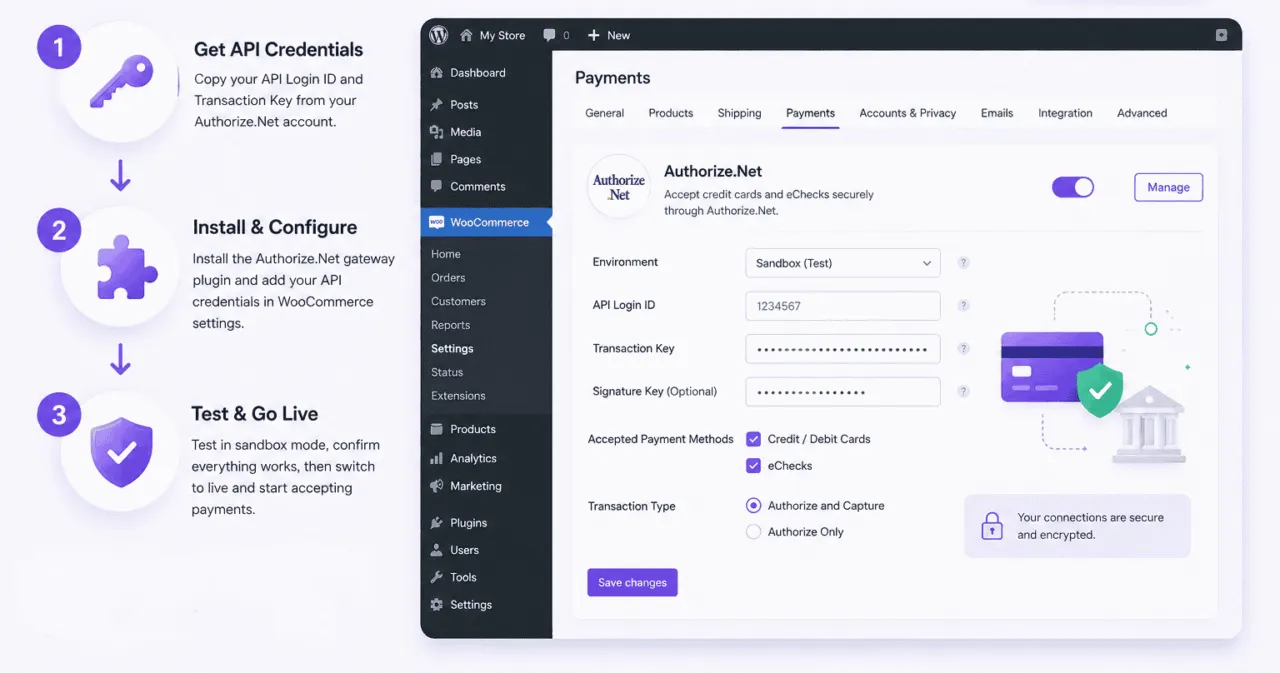
Task: Click the WooCommerce logo icon
Action: click(x=436, y=222)
